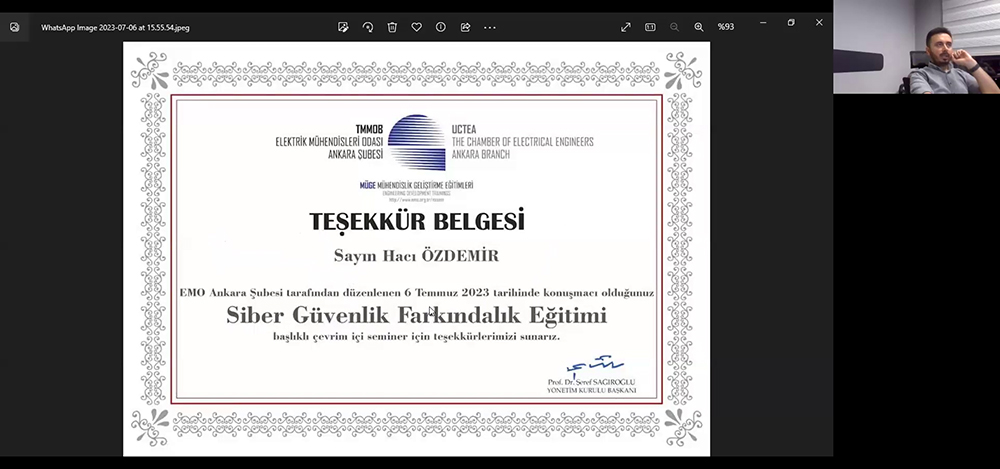This screenshot has height=469, width=1000.
Task: Click the blue striped globe logo on the certificate
Action: point(416,142)
